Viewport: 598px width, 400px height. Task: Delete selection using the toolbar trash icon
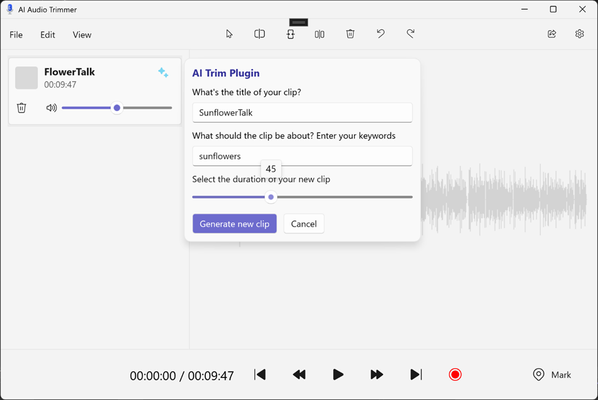pos(350,34)
